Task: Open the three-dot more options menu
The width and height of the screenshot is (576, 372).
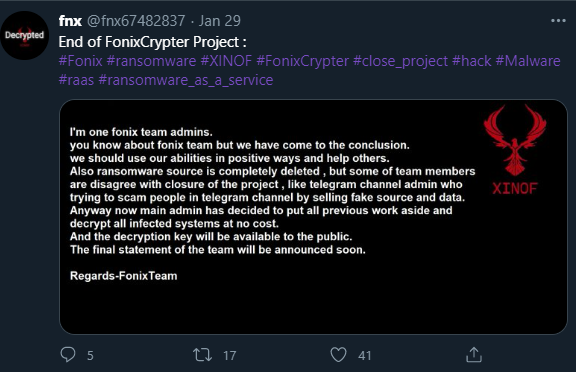Action: (x=558, y=21)
